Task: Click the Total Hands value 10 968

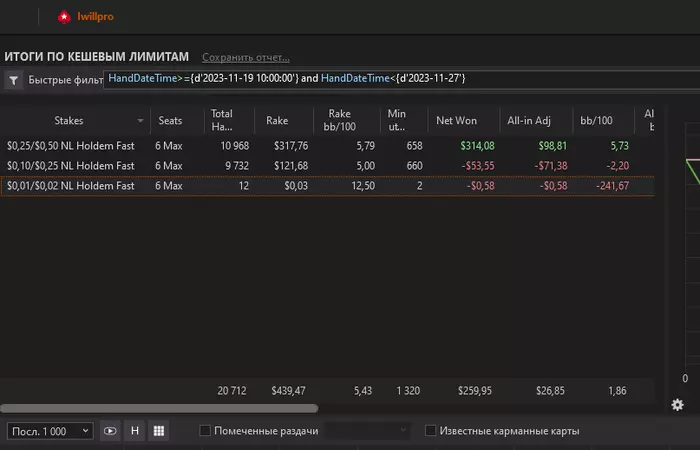Action: (x=235, y=146)
